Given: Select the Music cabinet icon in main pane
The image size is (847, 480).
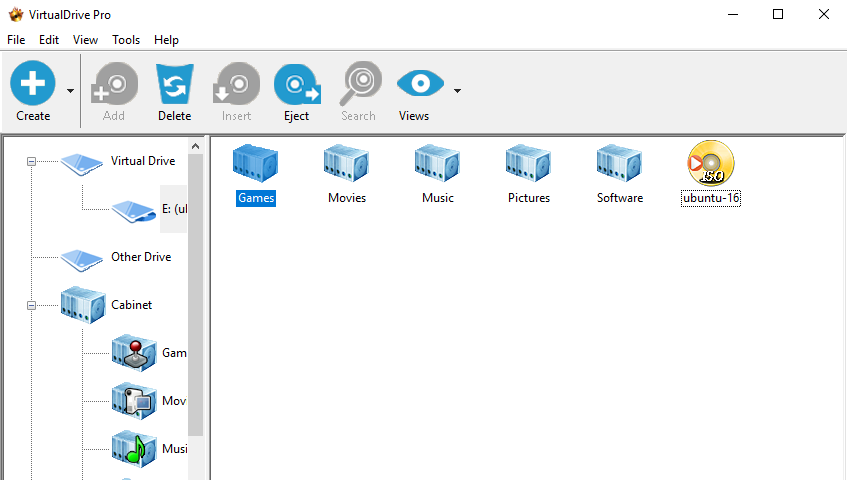Looking at the screenshot, I should [437, 163].
